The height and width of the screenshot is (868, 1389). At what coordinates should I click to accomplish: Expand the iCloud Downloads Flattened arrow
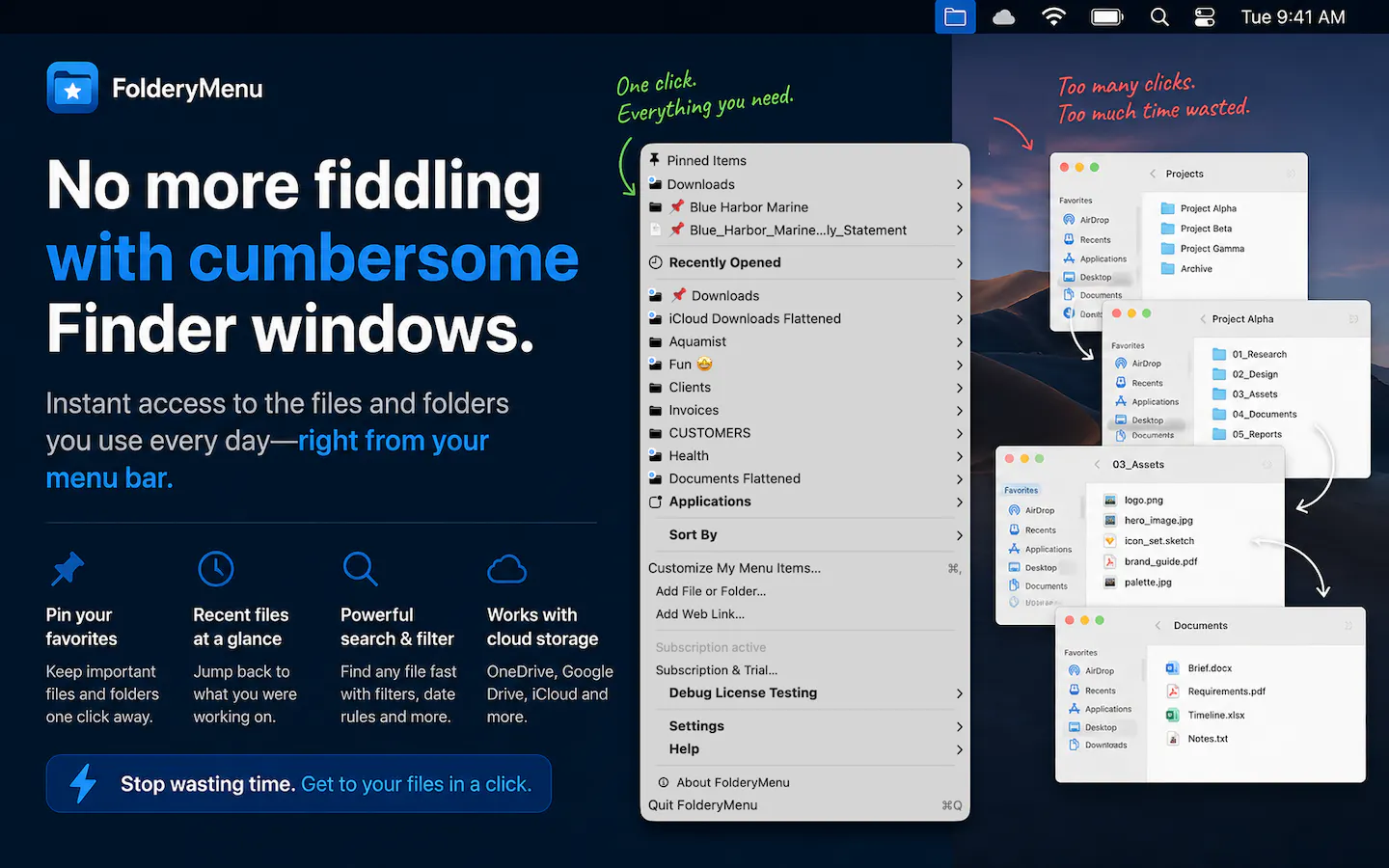(x=960, y=319)
